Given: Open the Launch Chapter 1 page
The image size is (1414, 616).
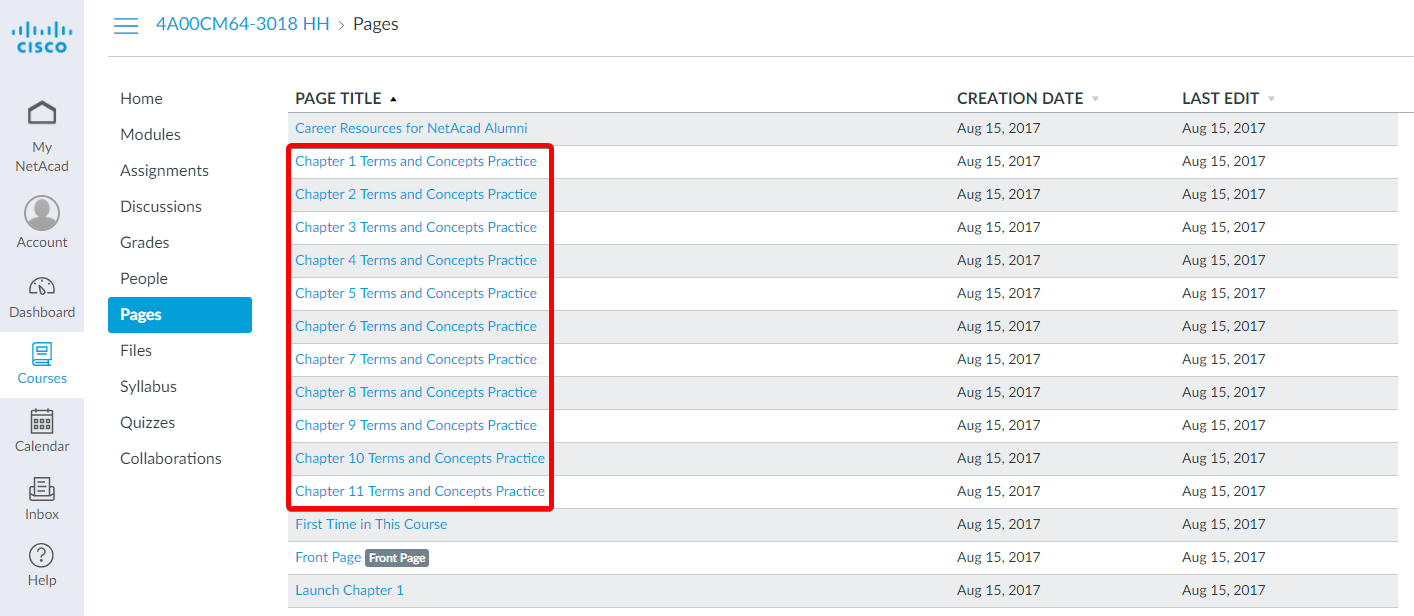Looking at the screenshot, I should (x=349, y=590).
